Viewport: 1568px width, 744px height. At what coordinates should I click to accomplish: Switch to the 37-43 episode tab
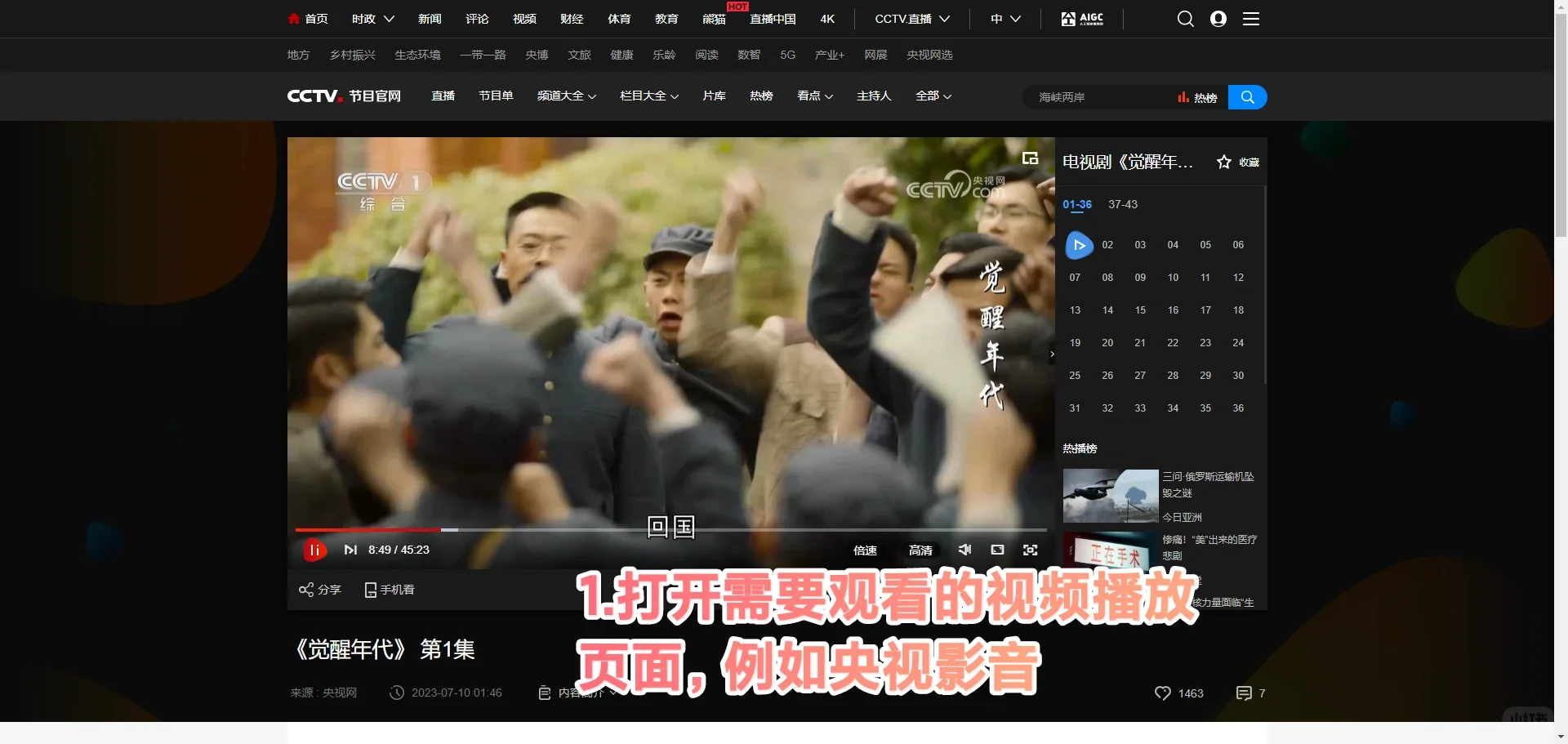click(x=1122, y=204)
